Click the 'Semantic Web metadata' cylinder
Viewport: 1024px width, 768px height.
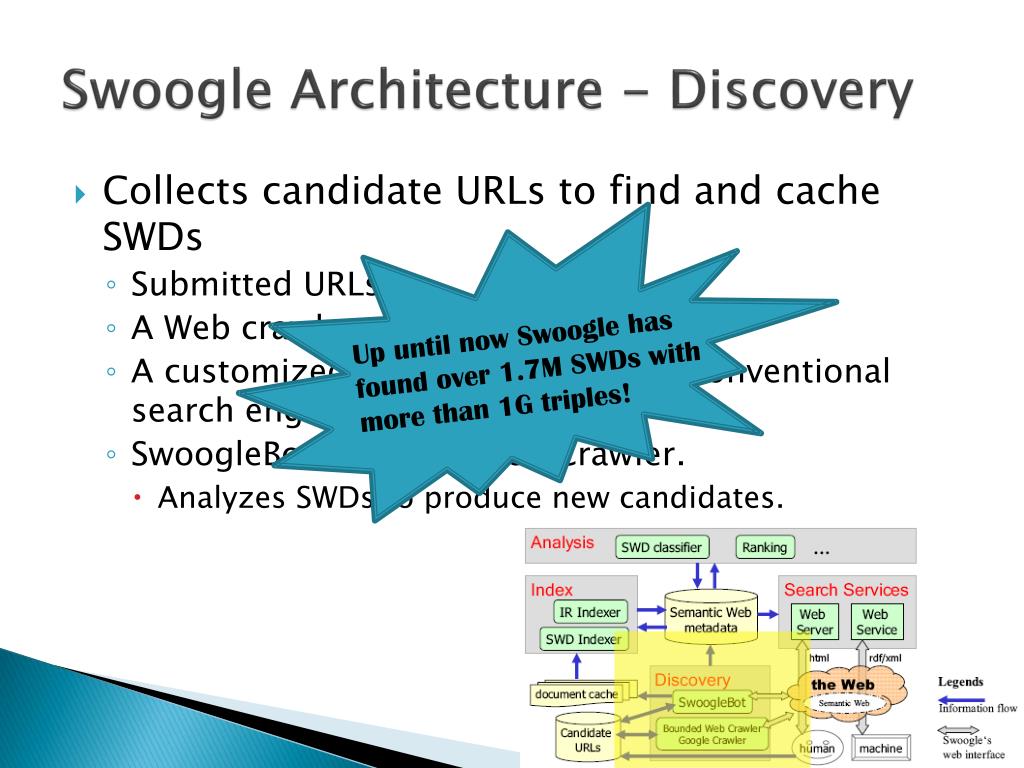click(x=711, y=618)
